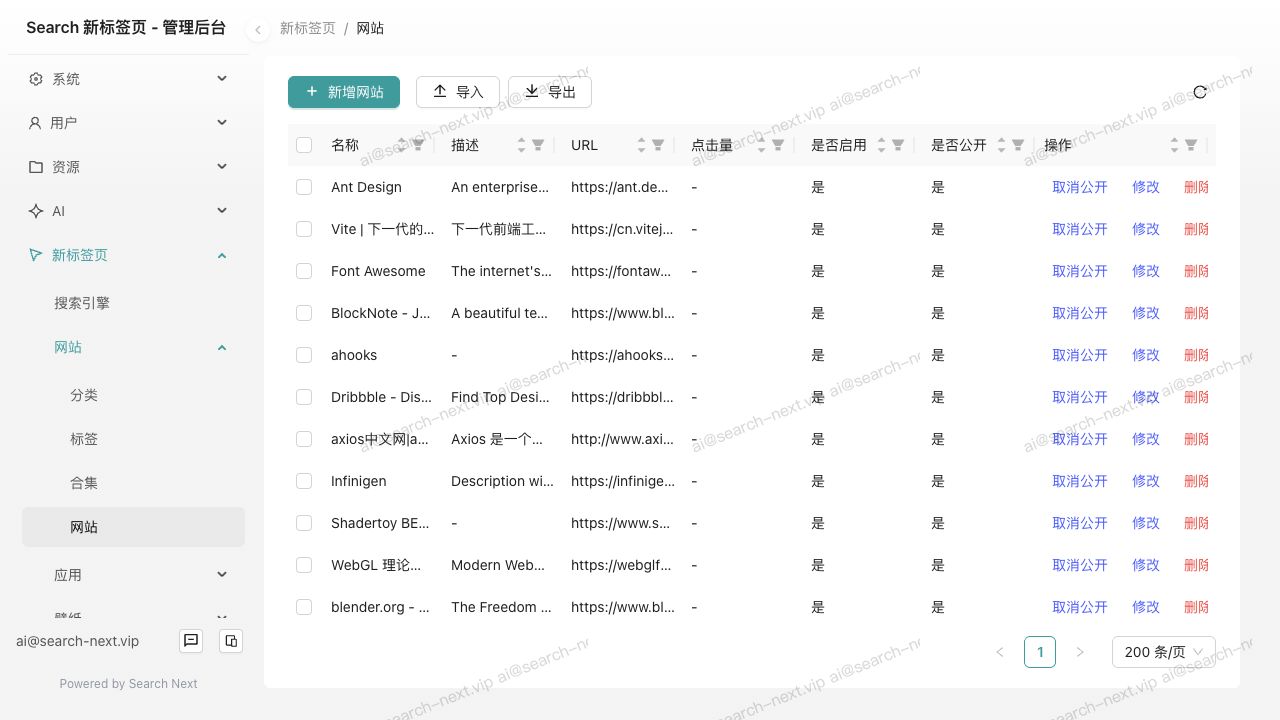Image resolution: width=1280 pixels, height=720 pixels.
Task: Click the https://dribbbl... URL cell
Action: pos(622,397)
